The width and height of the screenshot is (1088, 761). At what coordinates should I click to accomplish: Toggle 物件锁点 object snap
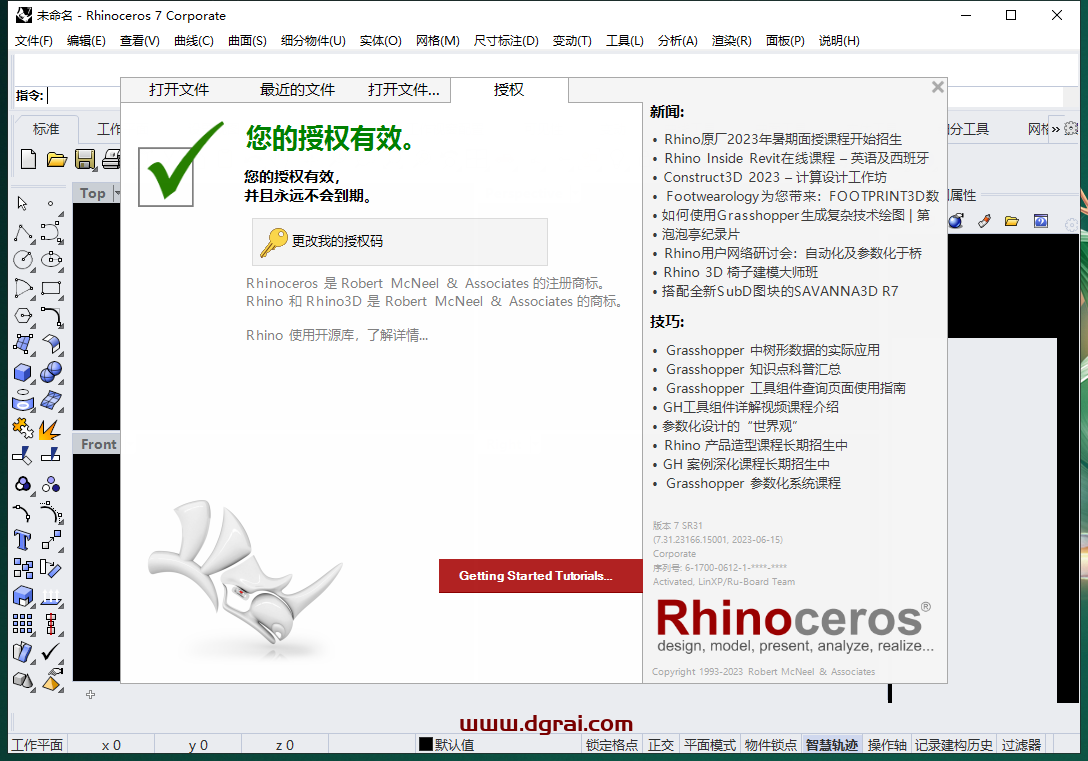[770, 744]
